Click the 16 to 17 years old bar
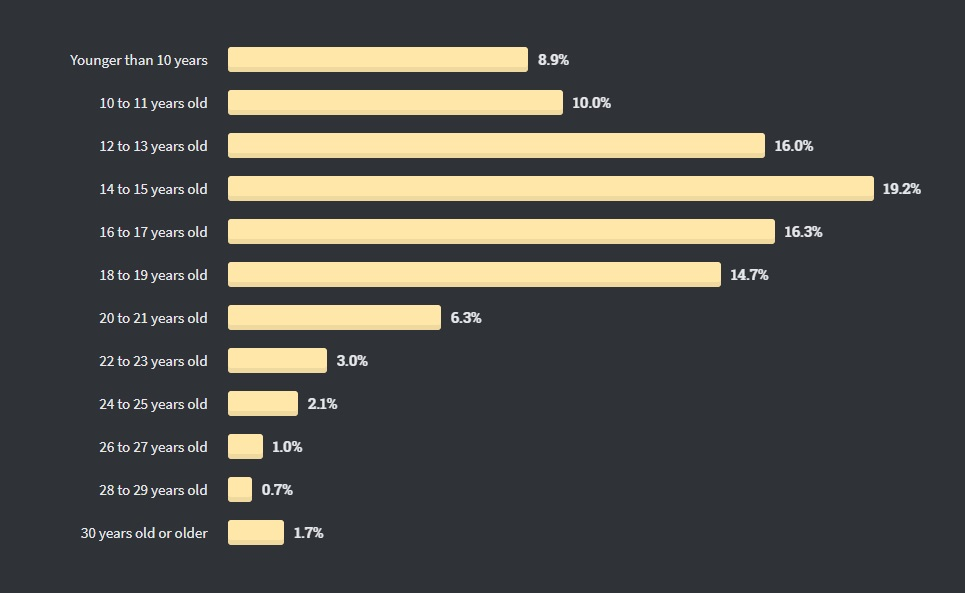Image resolution: width=965 pixels, height=593 pixels. (501, 231)
